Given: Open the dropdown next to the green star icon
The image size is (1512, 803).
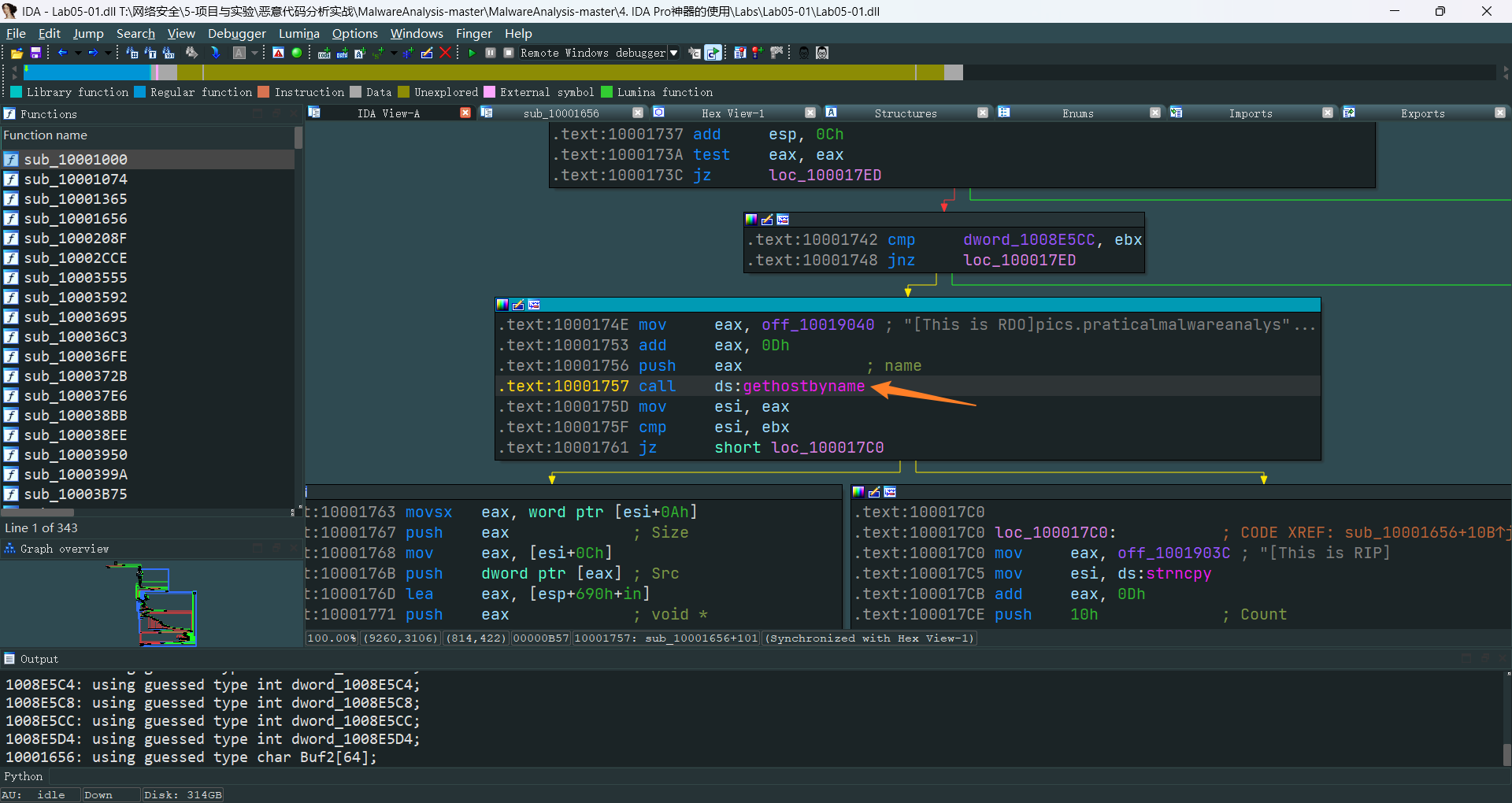Looking at the screenshot, I should pos(394,53).
